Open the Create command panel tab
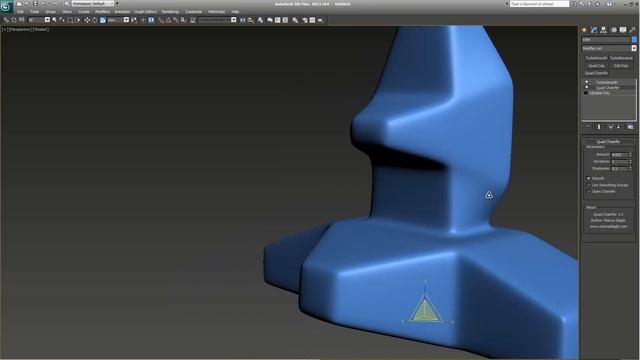The height and width of the screenshot is (360, 640). (584, 30)
